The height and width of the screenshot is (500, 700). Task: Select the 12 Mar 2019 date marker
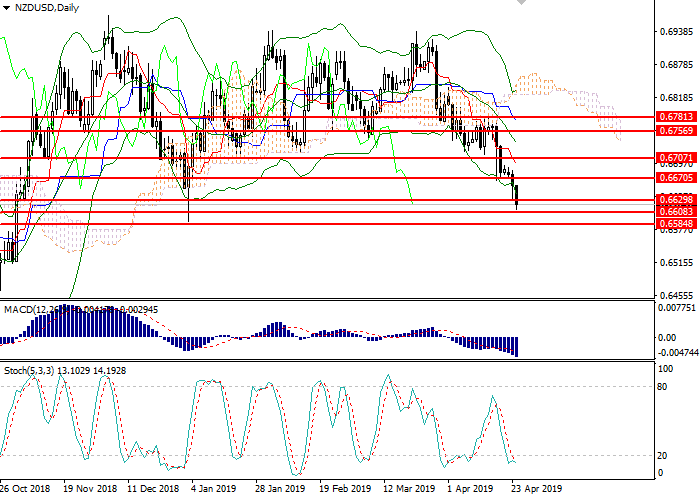408,490
